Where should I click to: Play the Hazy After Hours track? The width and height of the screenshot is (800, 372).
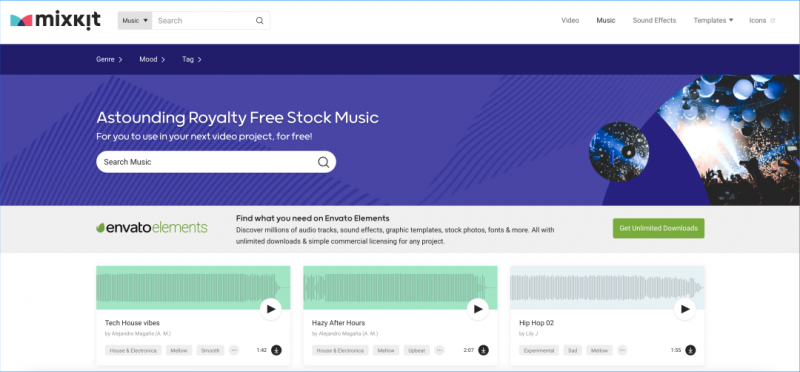tap(478, 309)
